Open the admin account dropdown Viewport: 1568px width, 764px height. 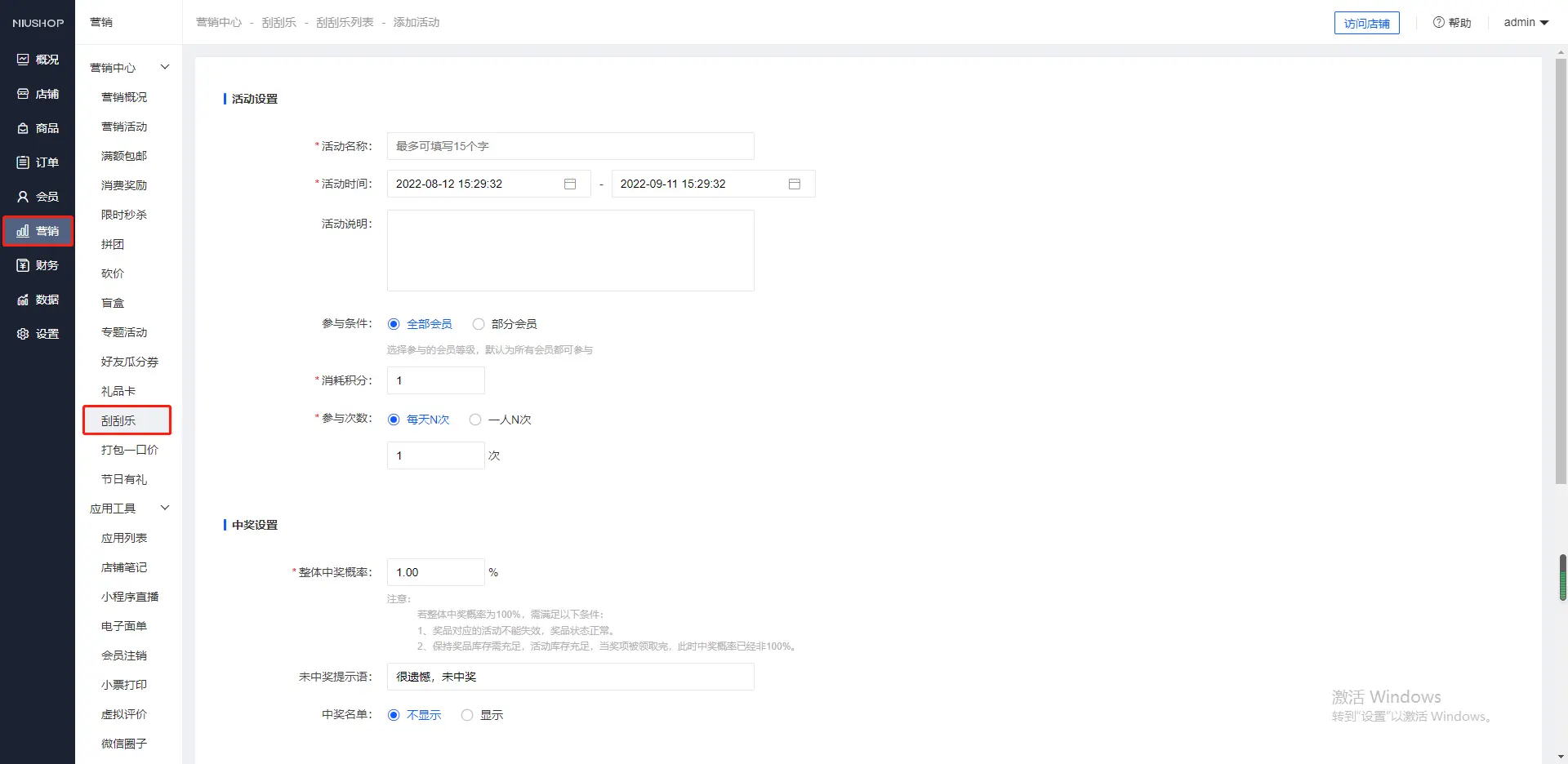pyautogui.click(x=1526, y=22)
